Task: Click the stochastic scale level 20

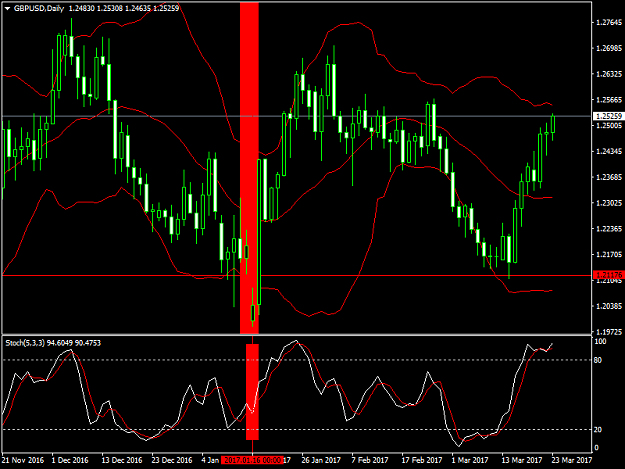Action: (598, 430)
